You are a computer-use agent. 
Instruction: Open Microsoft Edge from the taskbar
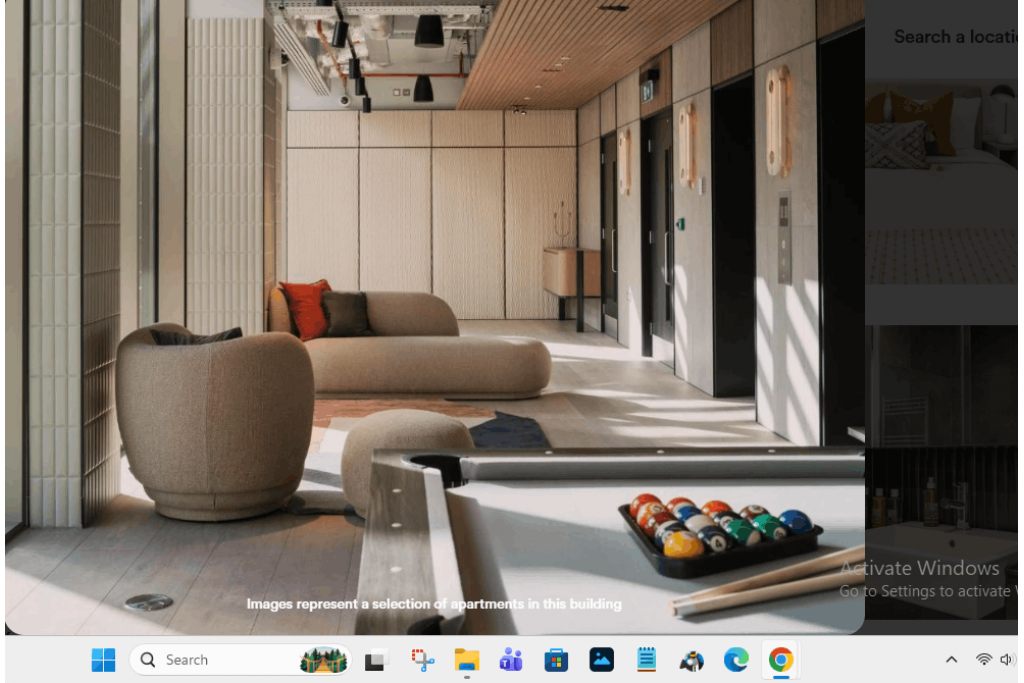(x=736, y=660)
